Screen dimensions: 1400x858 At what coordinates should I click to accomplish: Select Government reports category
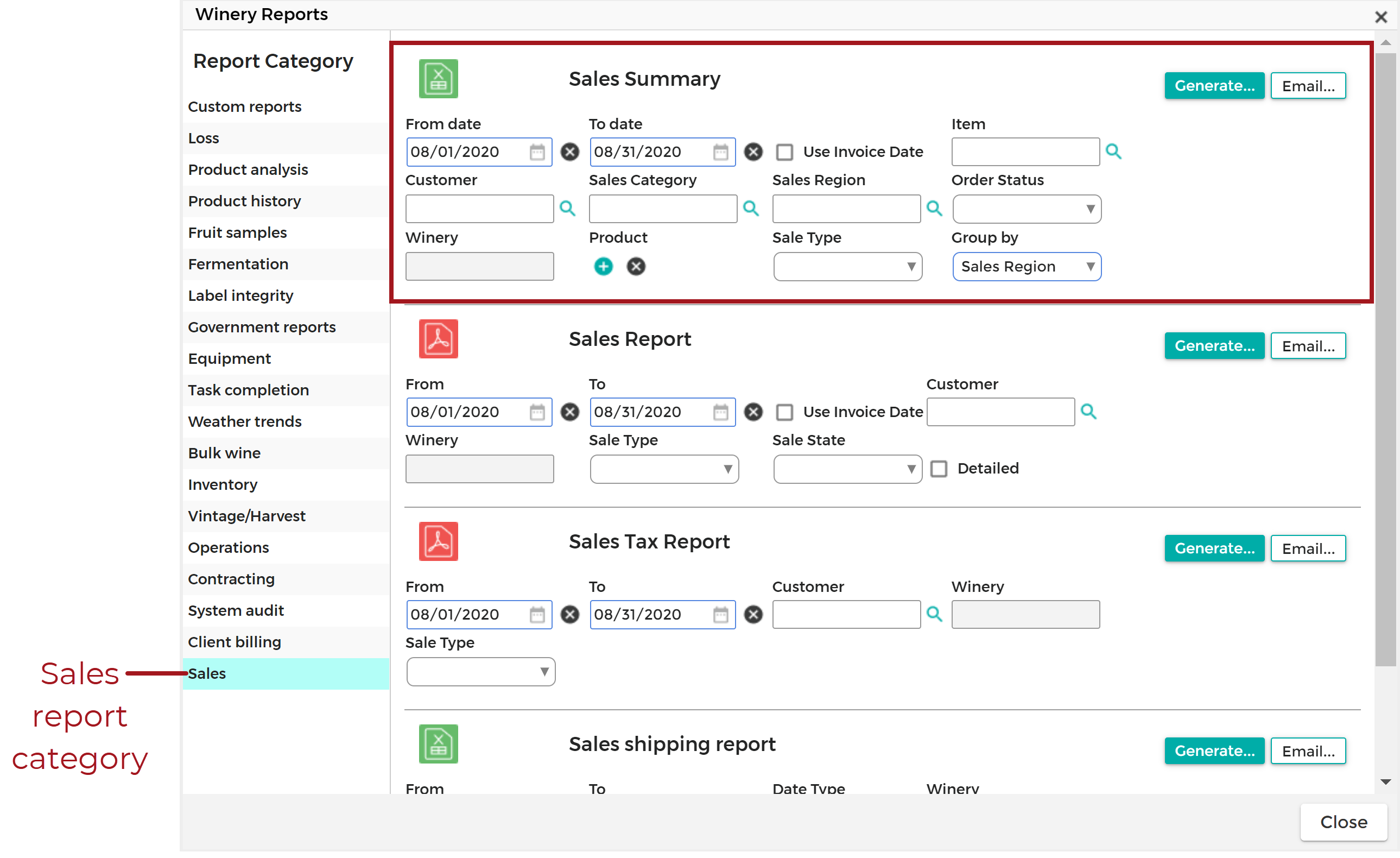point(286,327)
